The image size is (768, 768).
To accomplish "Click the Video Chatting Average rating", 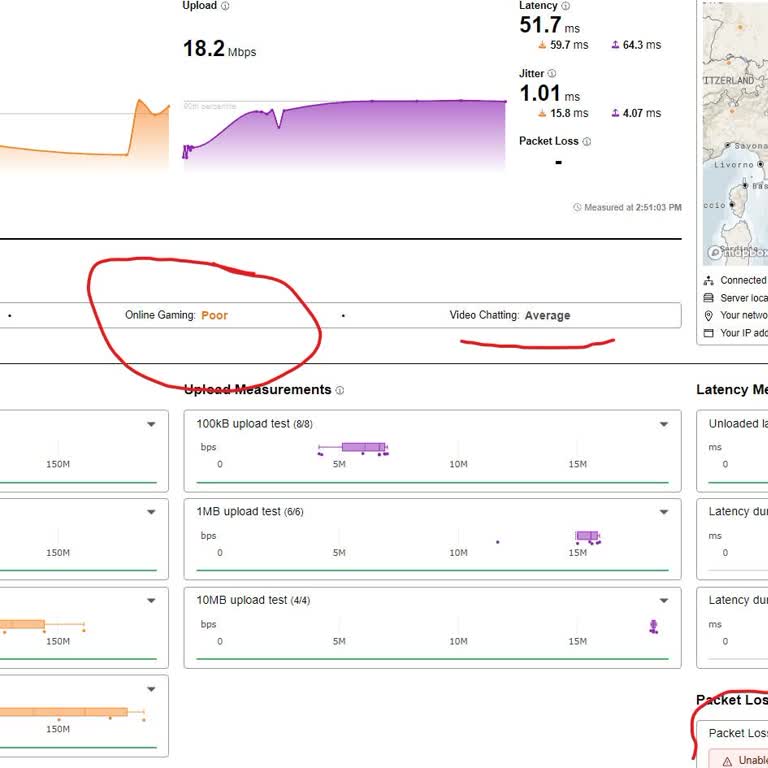I will pyautogui.click(x=547, y=315).
